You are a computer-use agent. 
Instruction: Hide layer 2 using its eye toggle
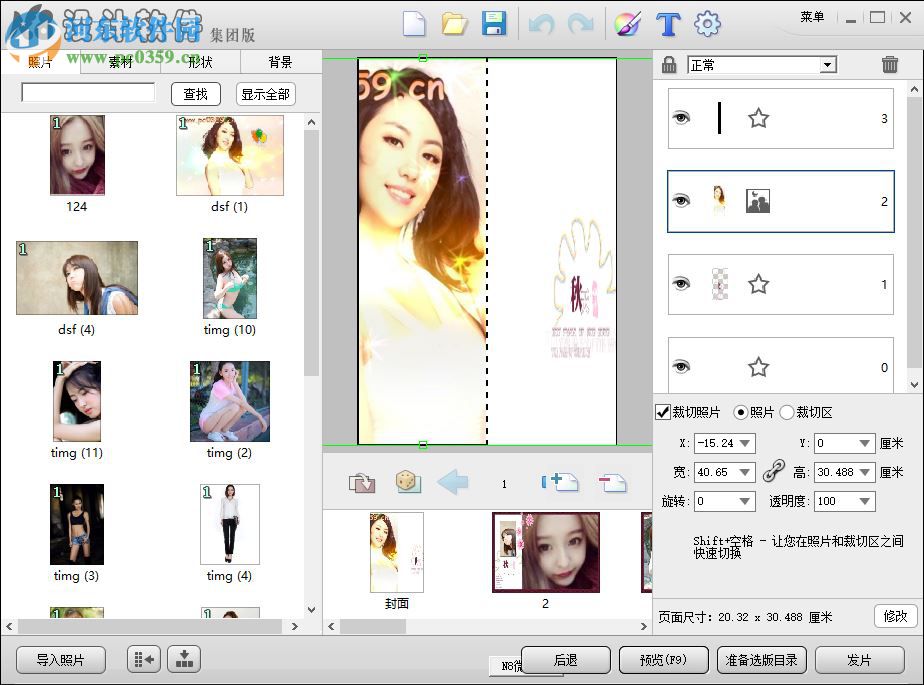pos(680,201)
